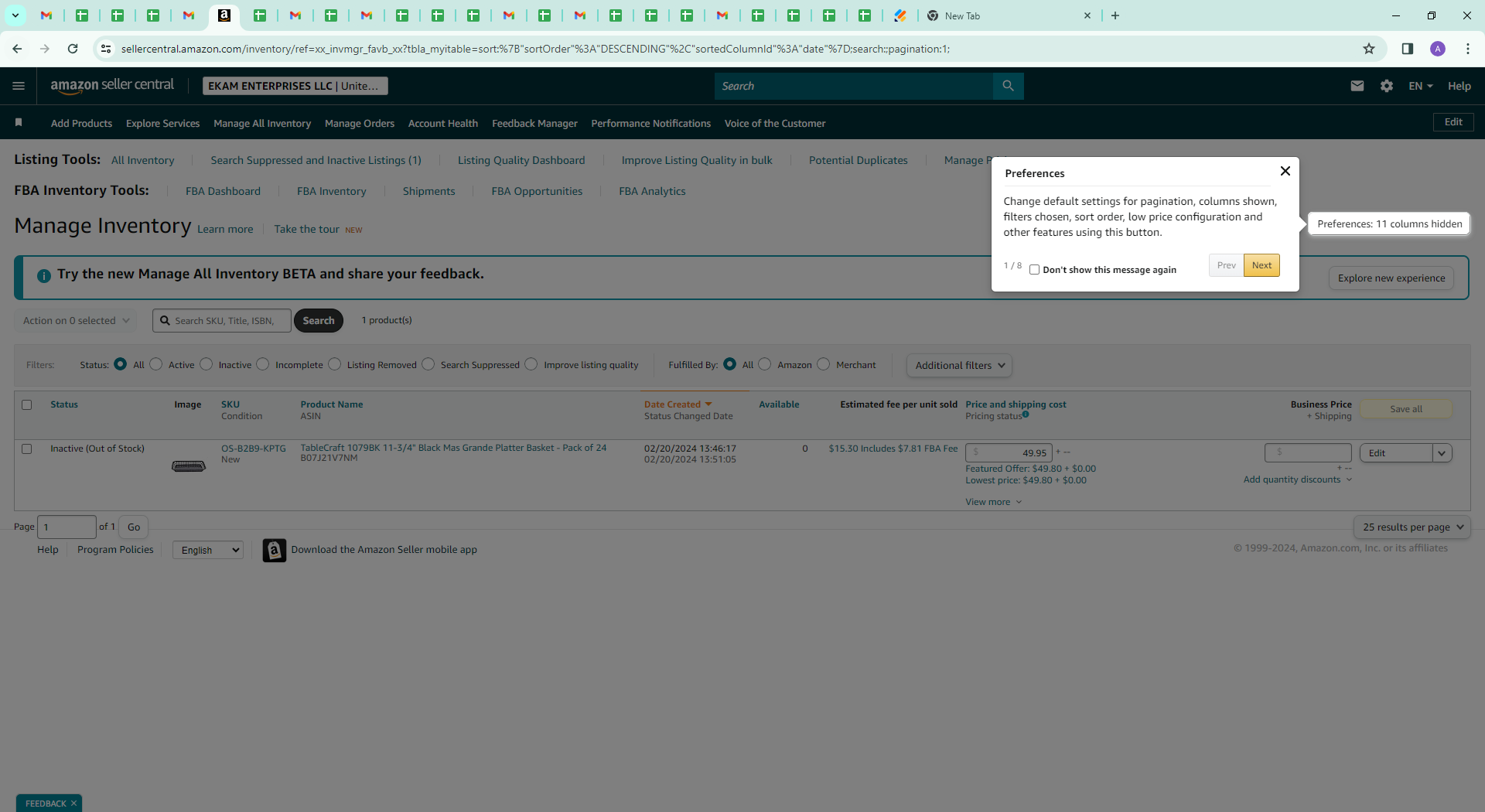Open Feedback Manager menu item
This screenshot has height=812, width=1485.
point(534,123)
